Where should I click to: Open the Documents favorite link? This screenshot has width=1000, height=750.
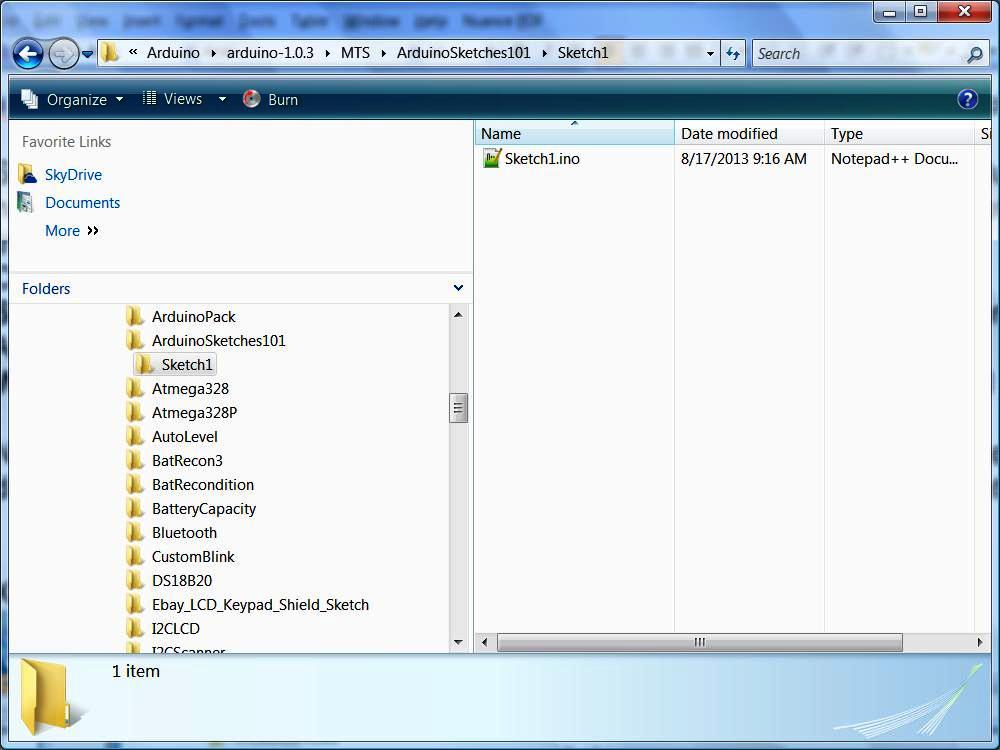(x=82, y=202)
